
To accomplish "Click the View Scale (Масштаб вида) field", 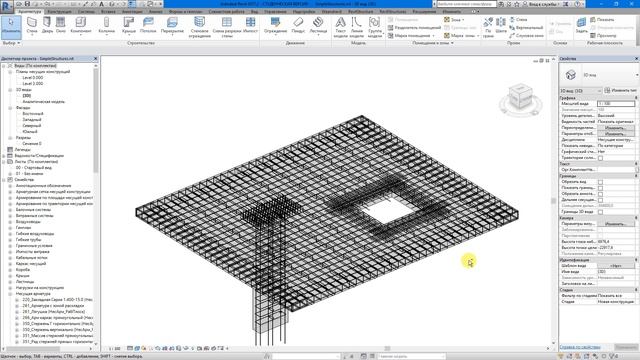I will pyautogui.click(x=616, y=104).
